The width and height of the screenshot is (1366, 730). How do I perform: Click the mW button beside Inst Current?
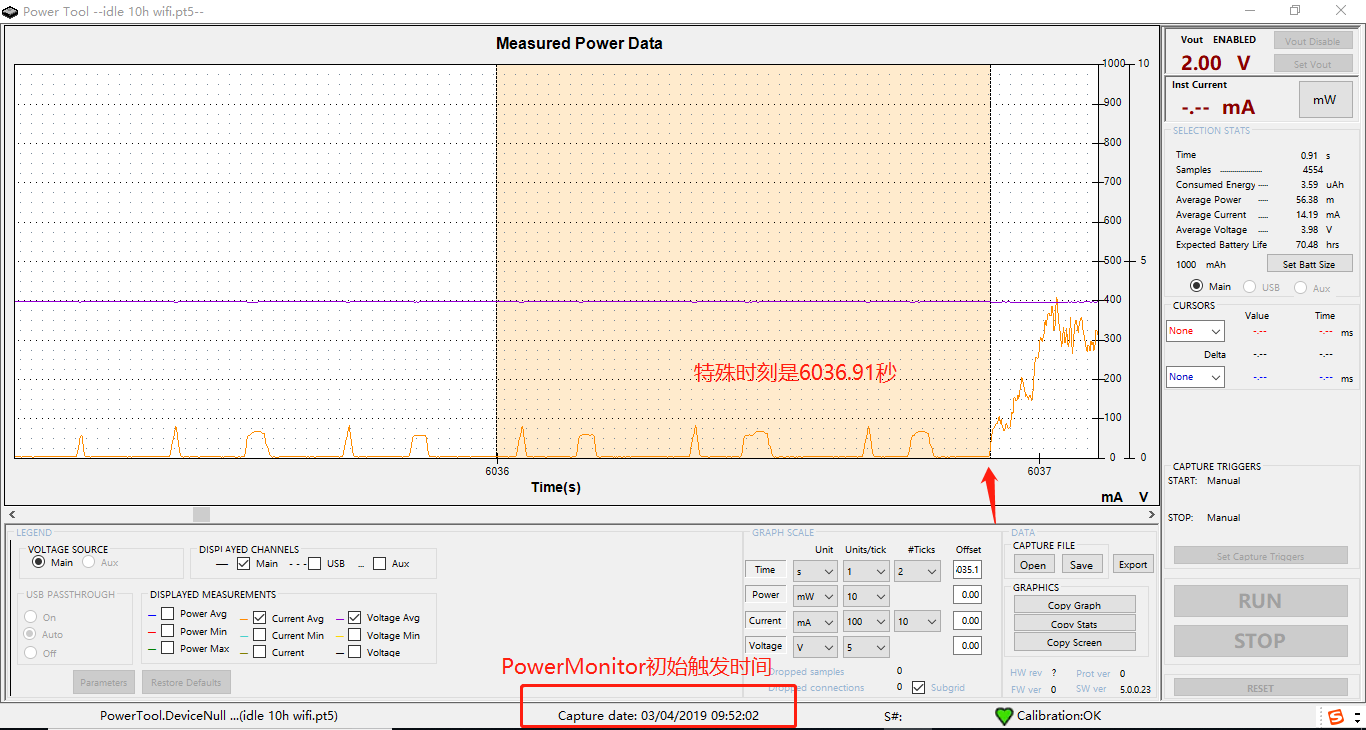[x=1325, y=100]
